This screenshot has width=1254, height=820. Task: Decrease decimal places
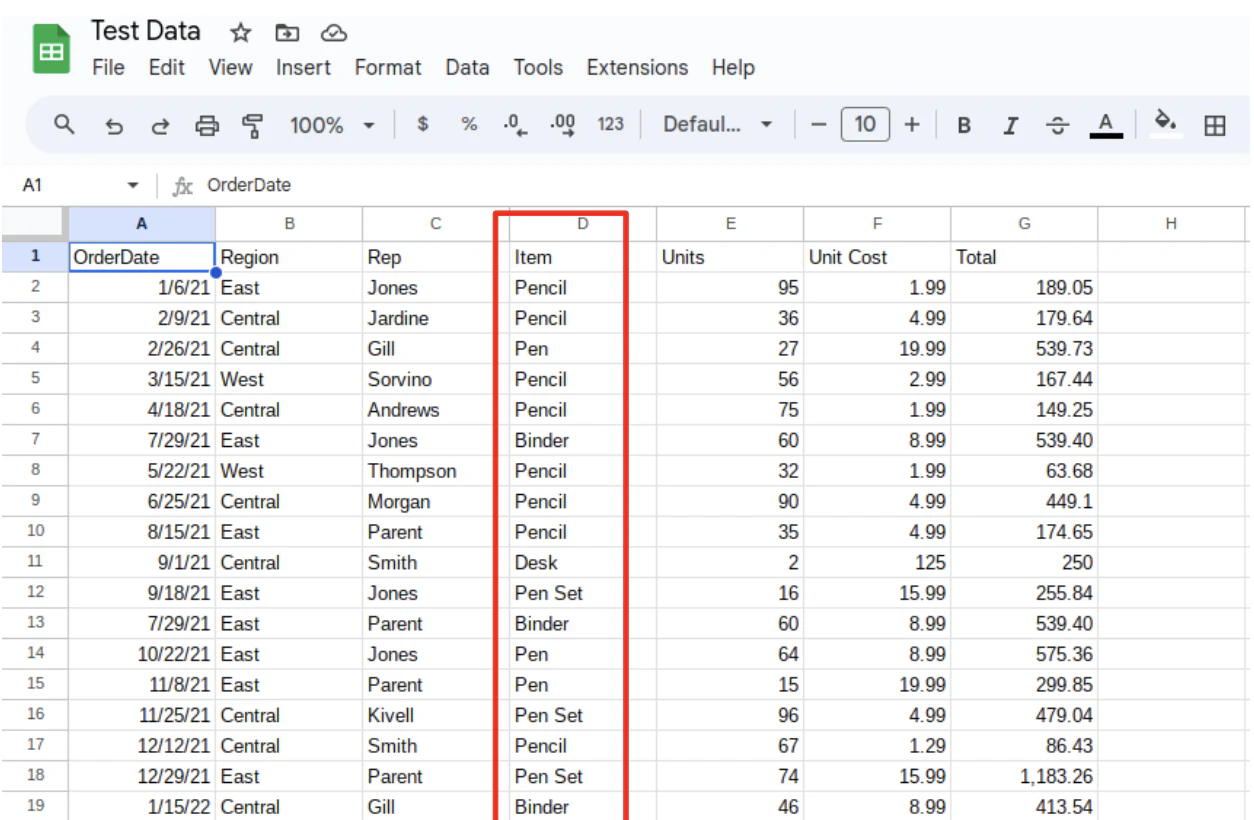click(x=516, y=125)
